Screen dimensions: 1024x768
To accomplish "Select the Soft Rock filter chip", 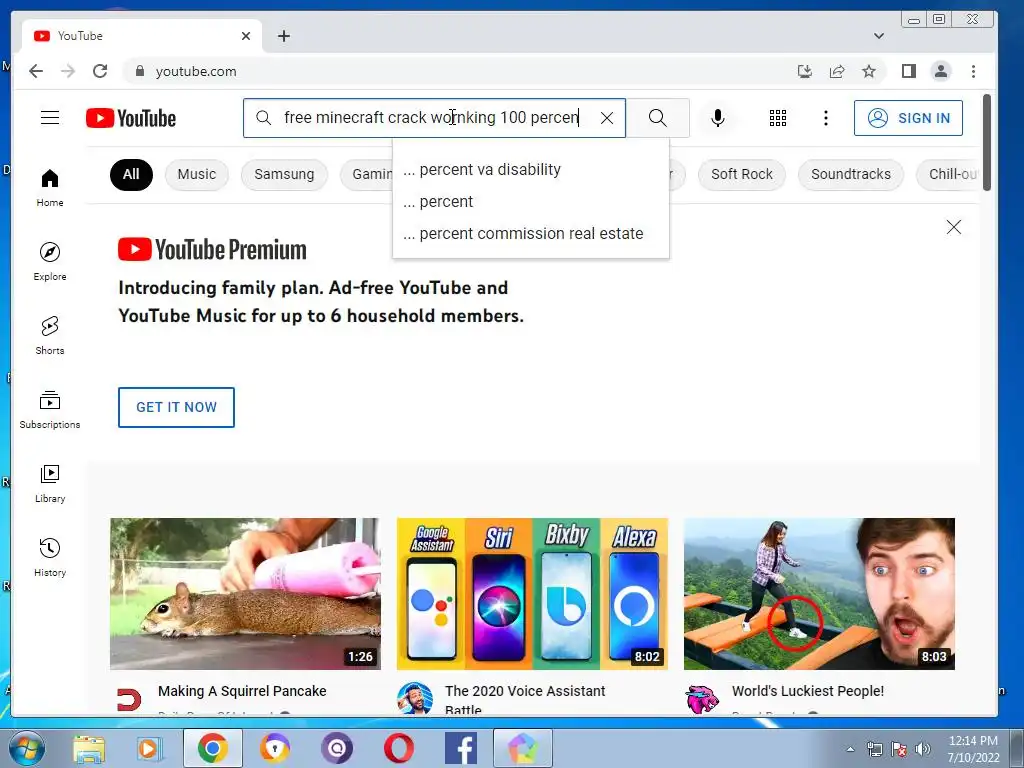I will (x=741, y=174).
